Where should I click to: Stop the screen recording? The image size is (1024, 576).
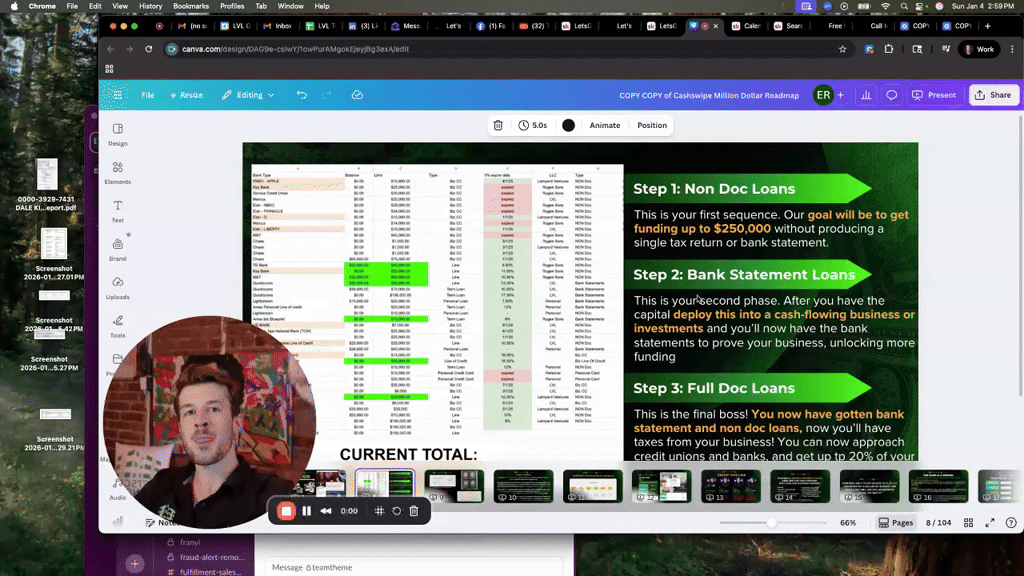pyautogui.click(x=286, y=511)
